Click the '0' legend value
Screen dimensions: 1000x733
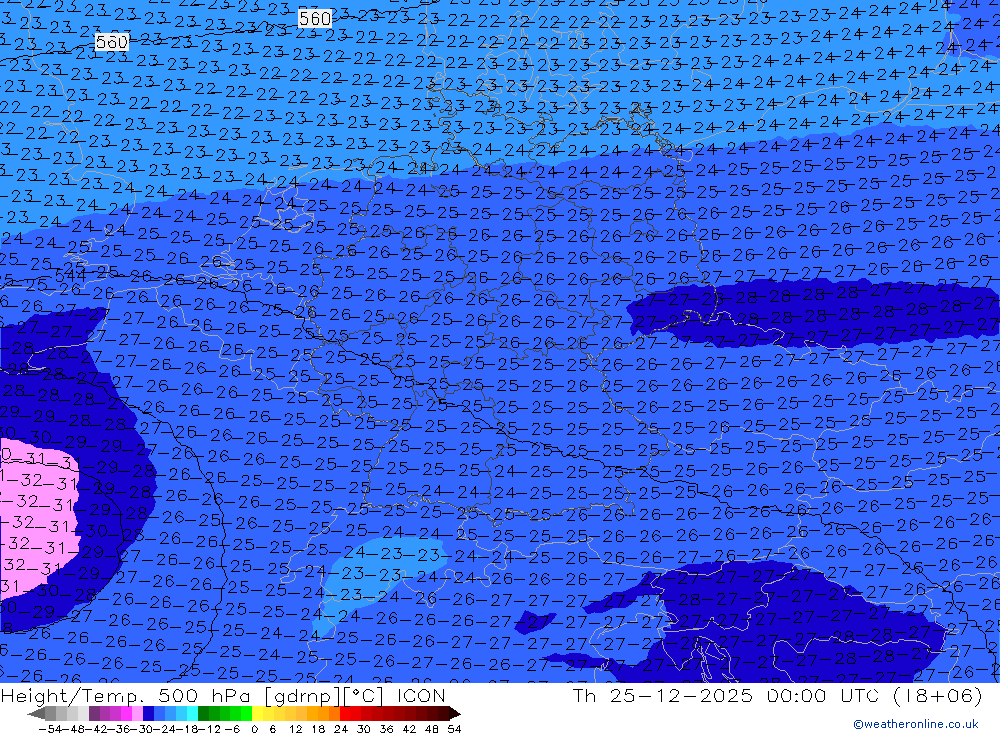pos(254,729)
